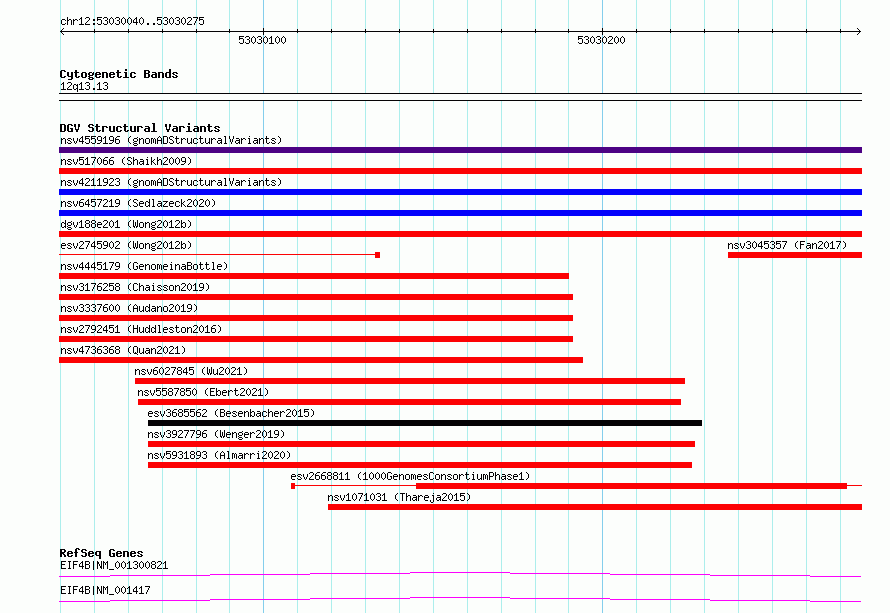Select the red bar under nsv3045357
The image size is (890, 613).
coord(795,255)
